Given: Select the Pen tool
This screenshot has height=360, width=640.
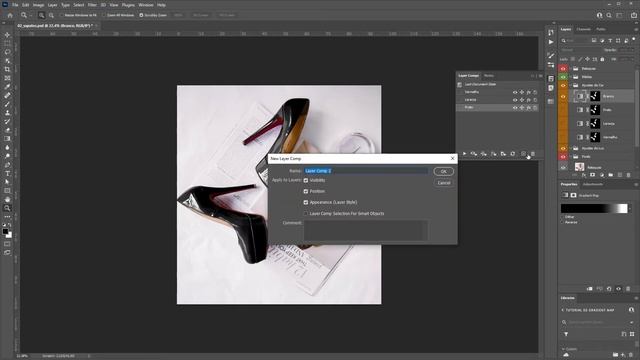Looking at the screenshot, I should pyautogui.click(x=7, y=165).
